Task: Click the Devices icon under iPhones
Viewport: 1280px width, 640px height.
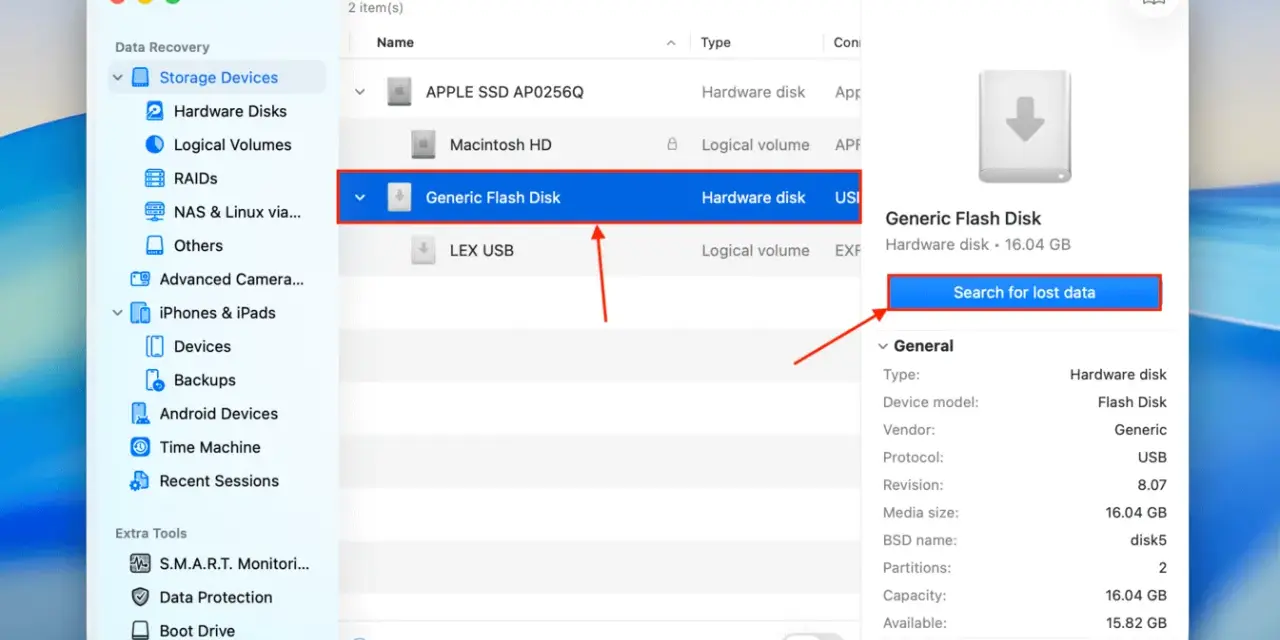Action: [x=155, y=346]
